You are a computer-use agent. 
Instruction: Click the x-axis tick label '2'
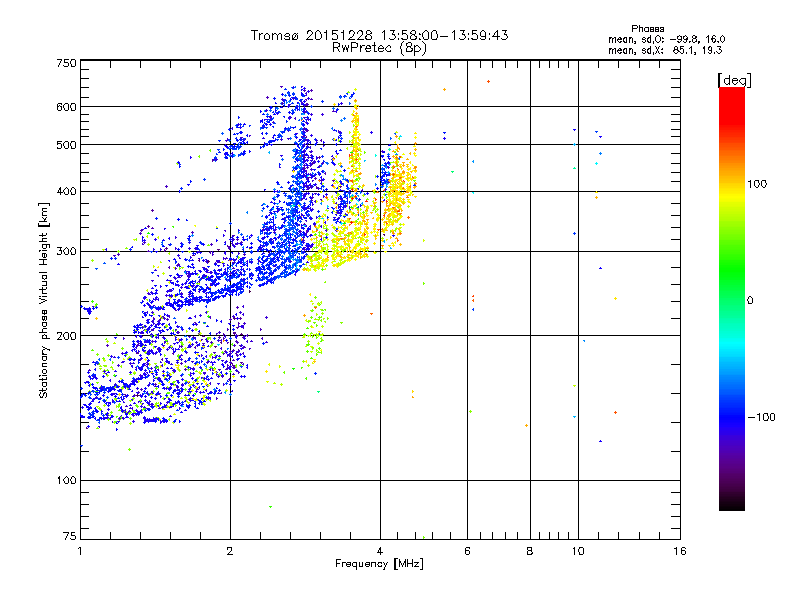(x=230, y=551)
